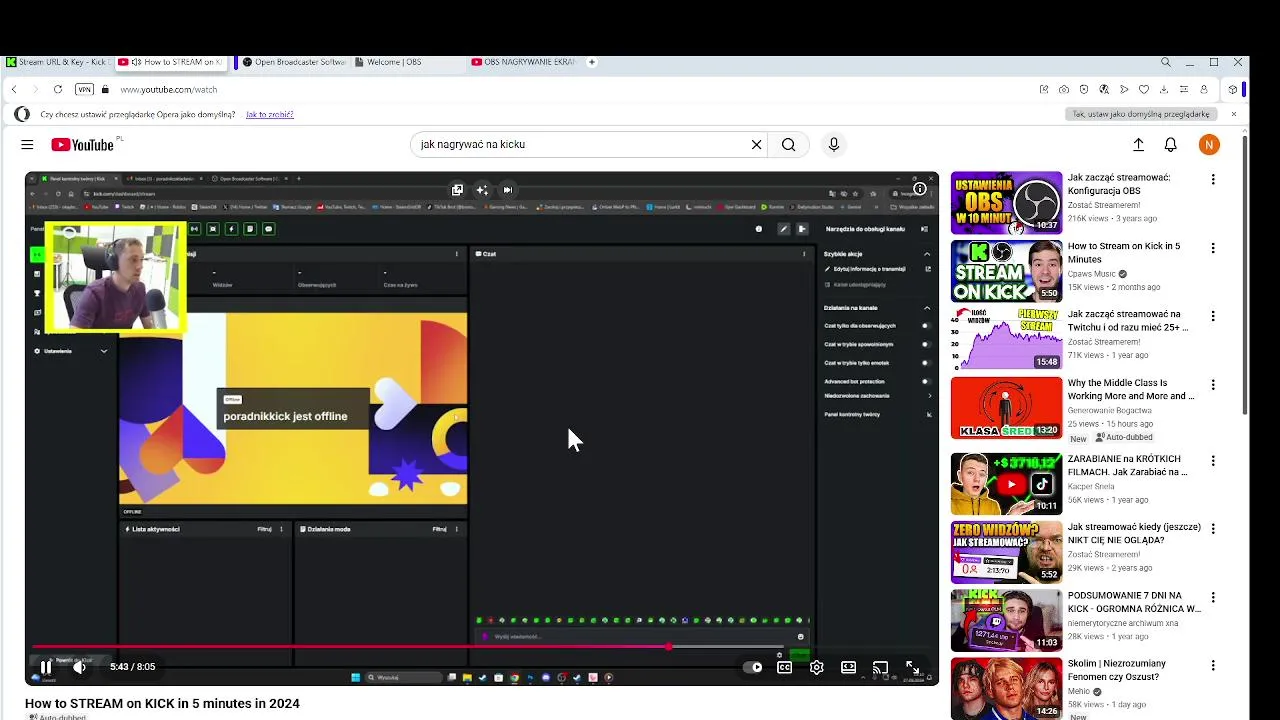Image resolution: width=1280 pixels, height=720 pixels.
Task: Collapse 'Szybkie akcje' section in the video
Action: tap(927, 254)
